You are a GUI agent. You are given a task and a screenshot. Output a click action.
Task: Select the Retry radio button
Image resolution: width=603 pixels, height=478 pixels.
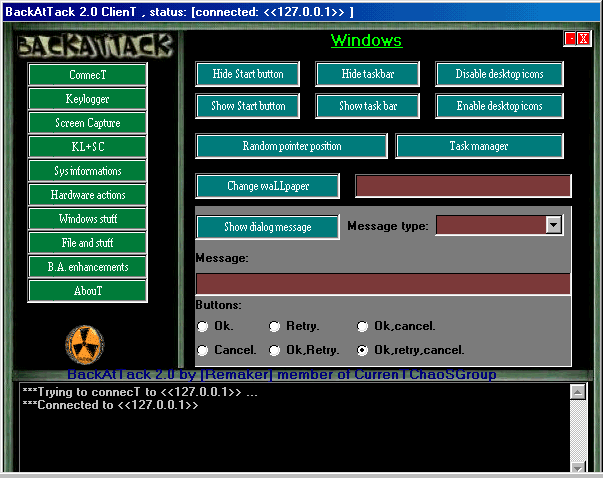[275, 326]
